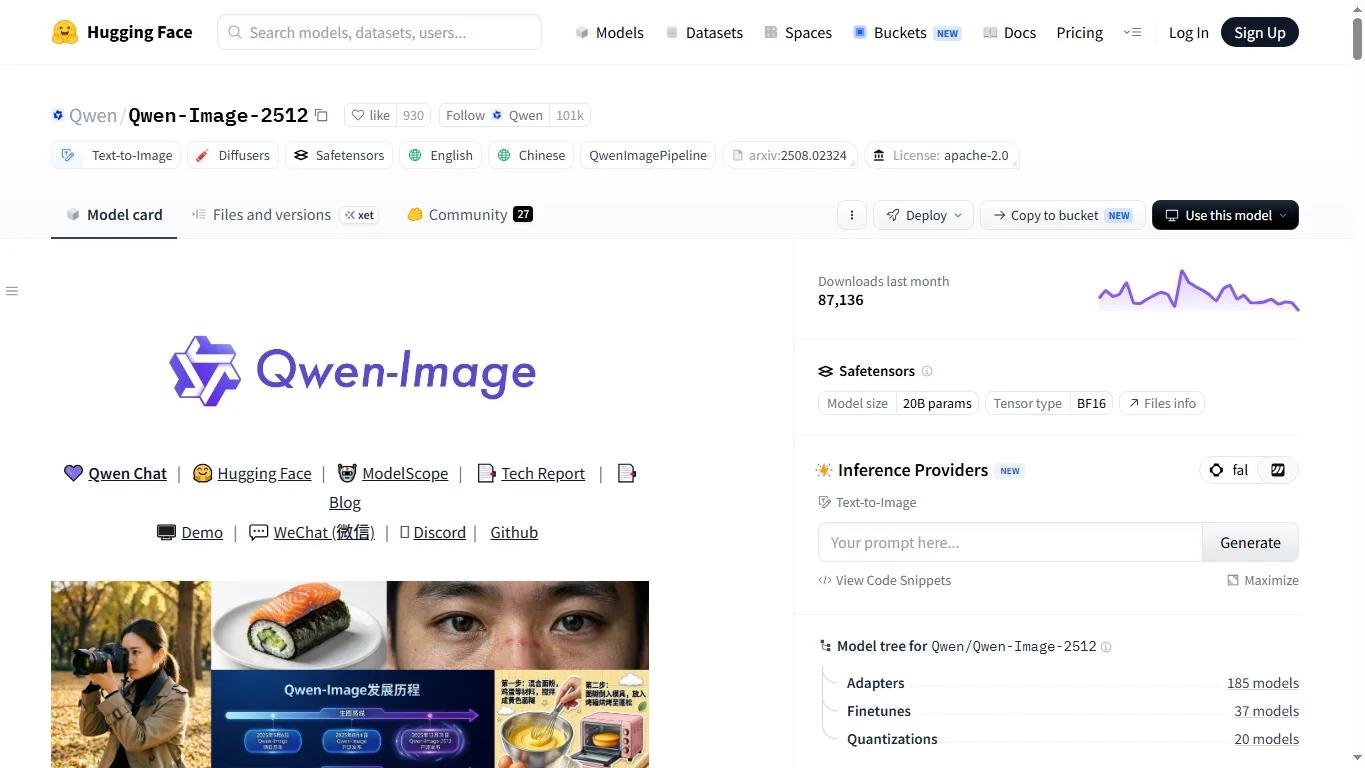
Task: Open the Adapters 185 models link
Action: pos(1263,683)
